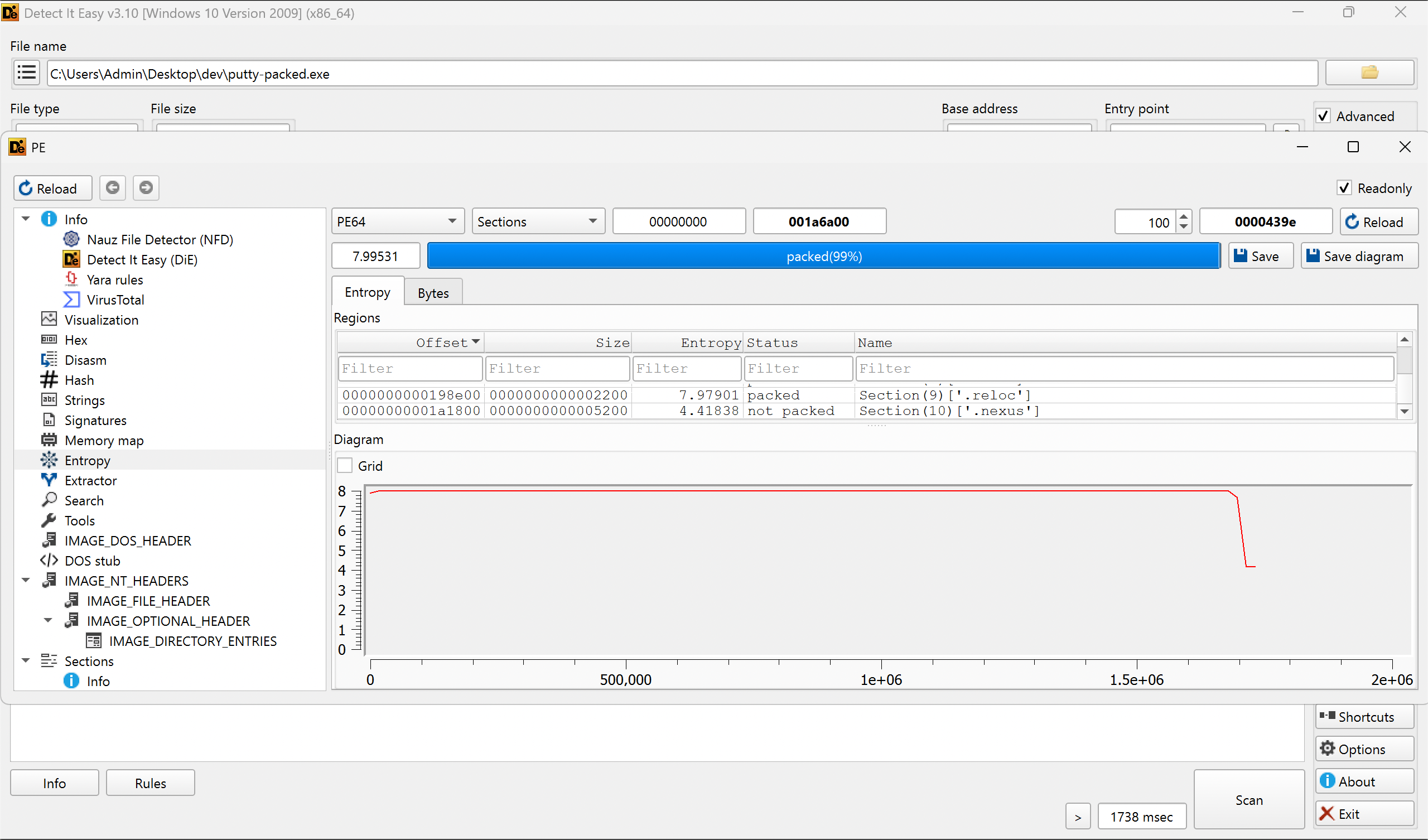
Task: Enable the Grid checkbox
Action: pos(345,465)
